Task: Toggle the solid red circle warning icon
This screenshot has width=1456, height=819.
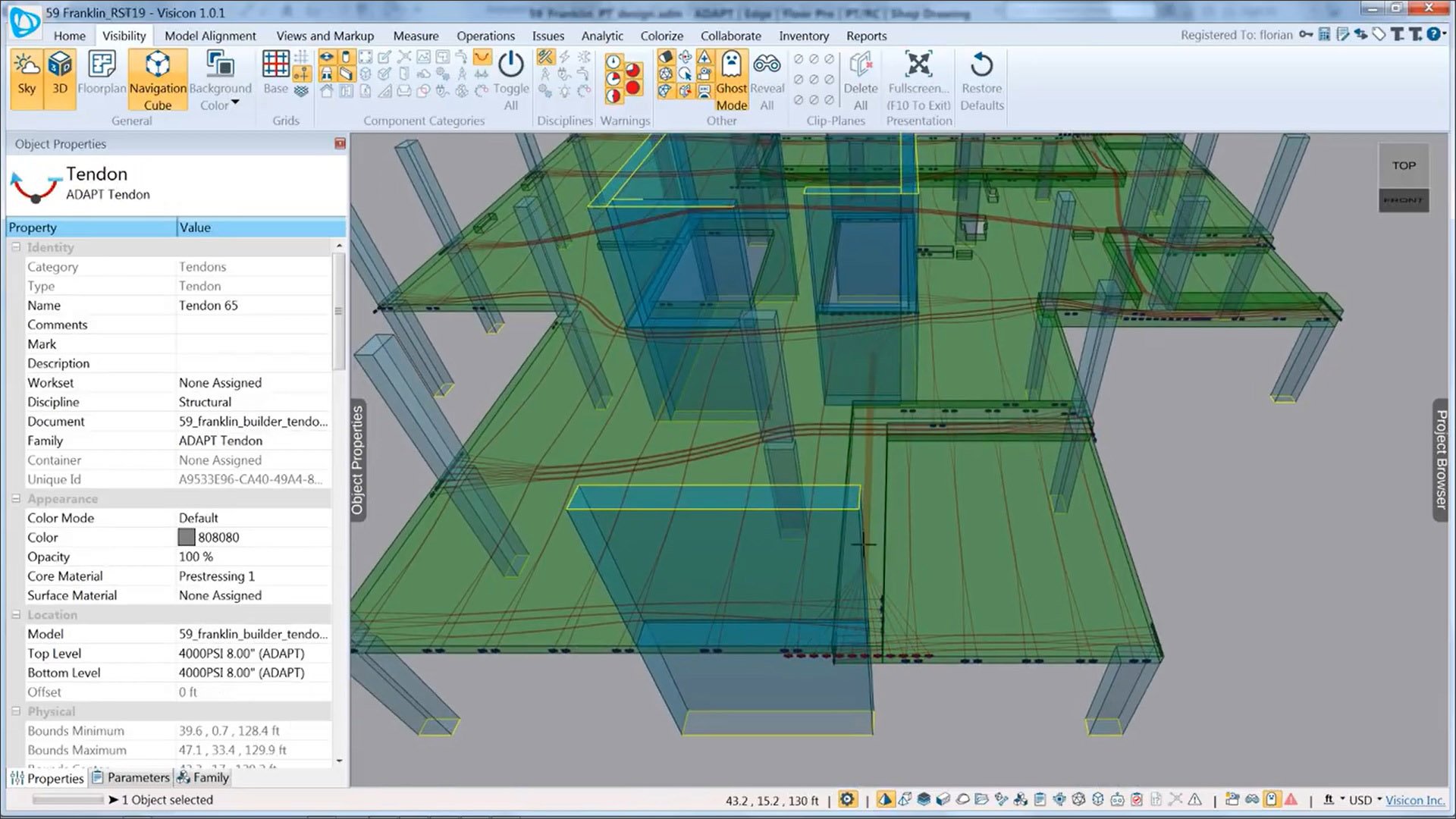Action: (633, 87)
